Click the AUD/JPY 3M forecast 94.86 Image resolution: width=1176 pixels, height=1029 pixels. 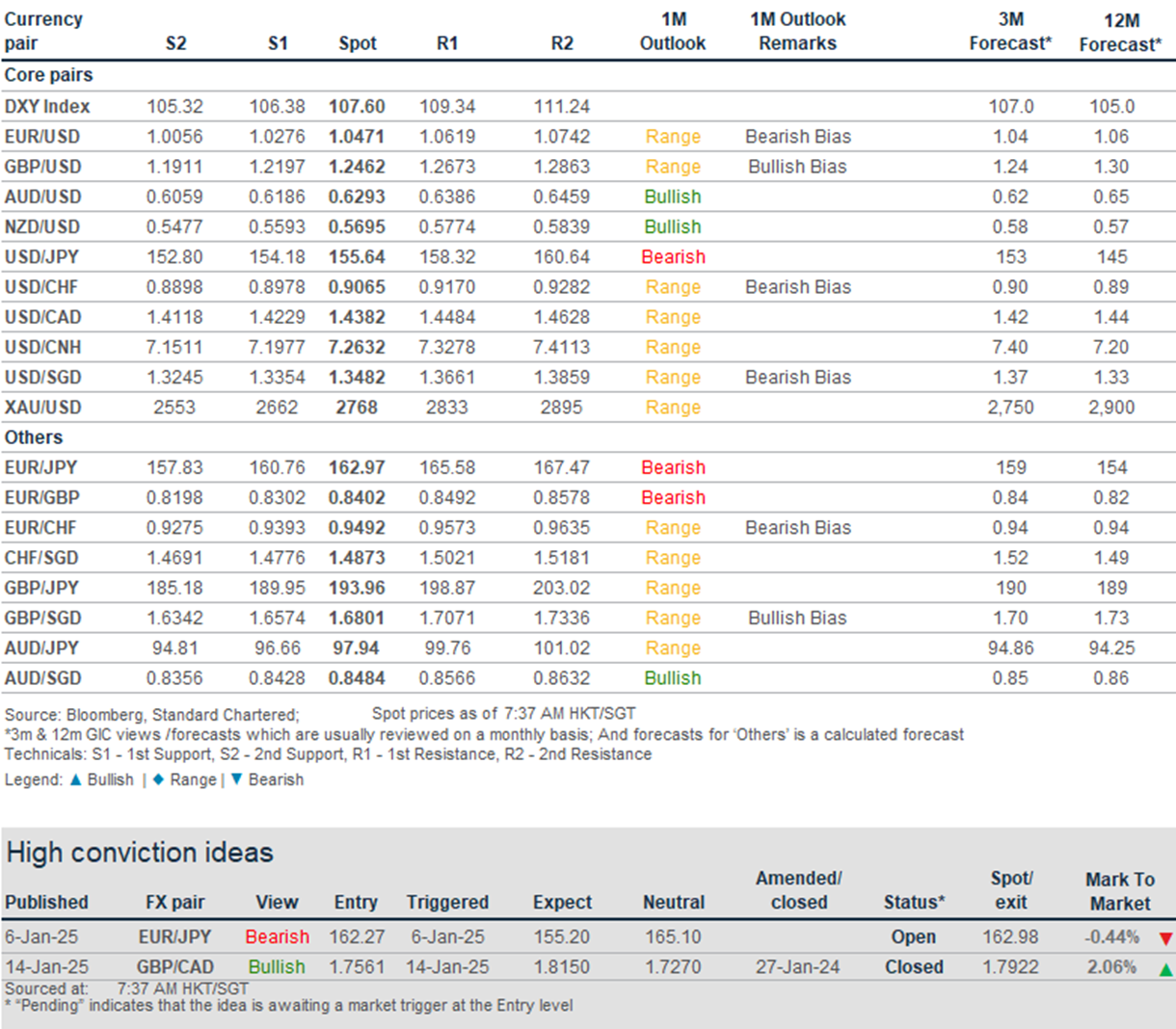click(1010, 647)
